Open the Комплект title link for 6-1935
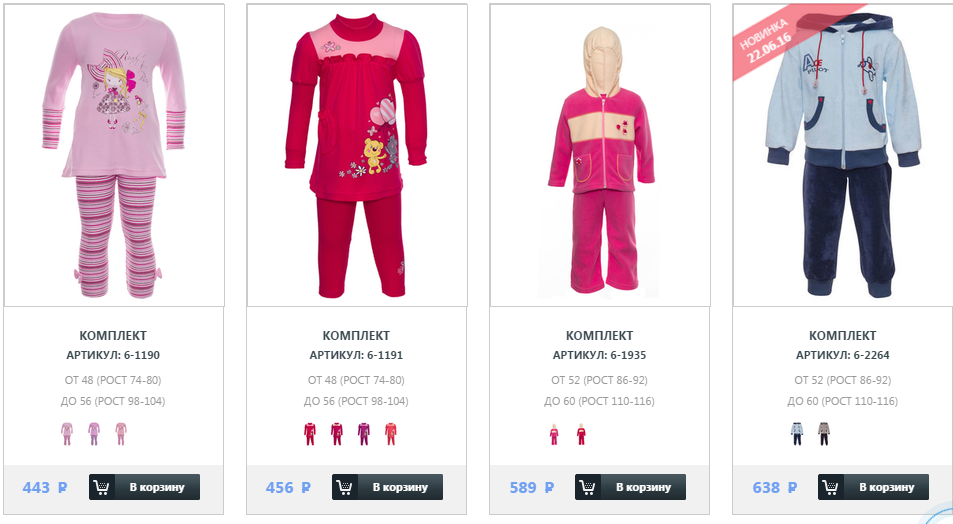Image resolution: width=953 pixels, height=524 pixels. coord(599,336)
